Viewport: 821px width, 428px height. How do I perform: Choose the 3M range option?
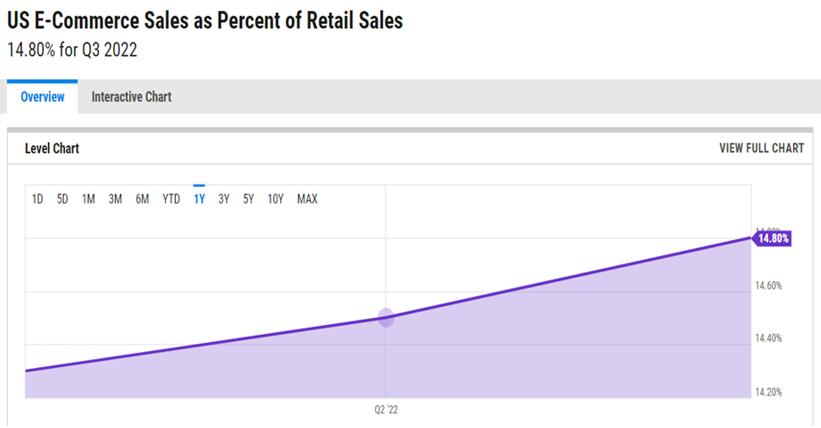115,199
